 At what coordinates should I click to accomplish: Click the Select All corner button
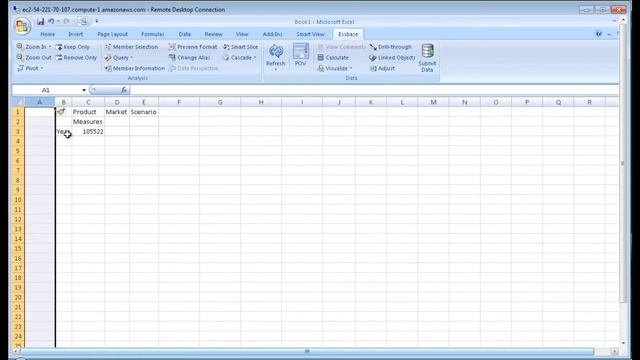pos(18,102)
